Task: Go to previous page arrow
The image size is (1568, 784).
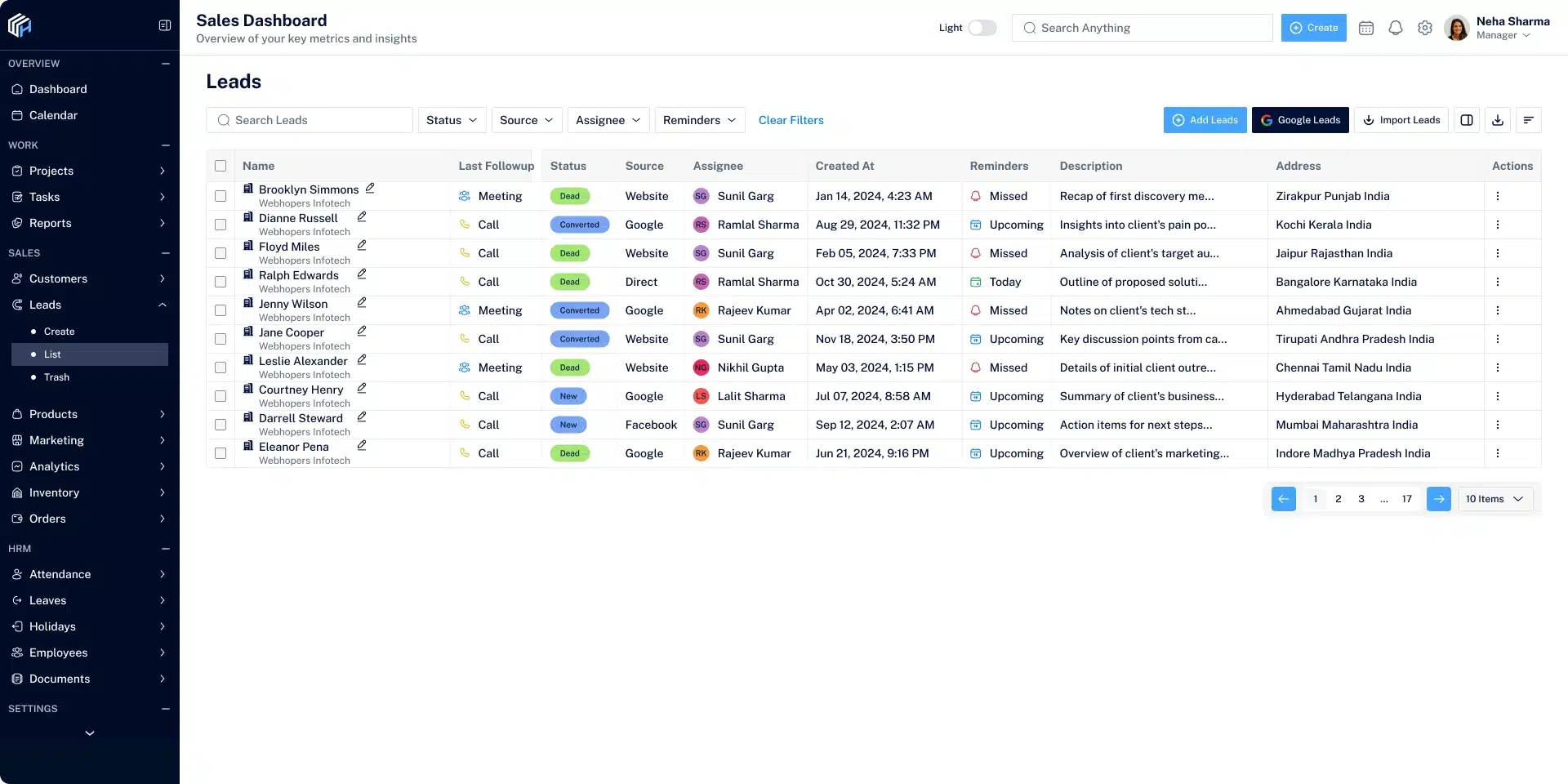Action: [x=1284, y=499]
